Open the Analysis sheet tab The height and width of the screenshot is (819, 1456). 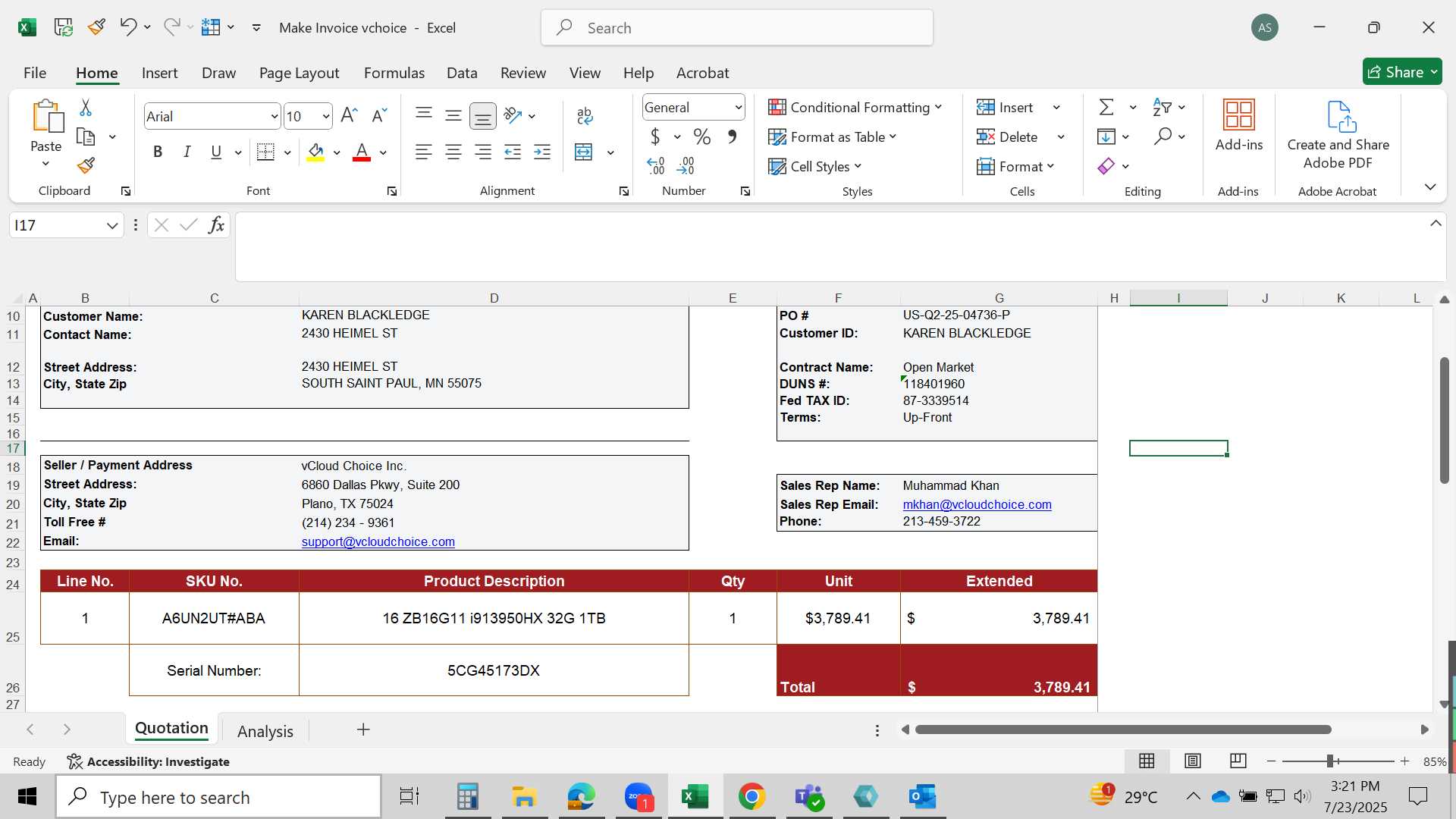[265, 731]
